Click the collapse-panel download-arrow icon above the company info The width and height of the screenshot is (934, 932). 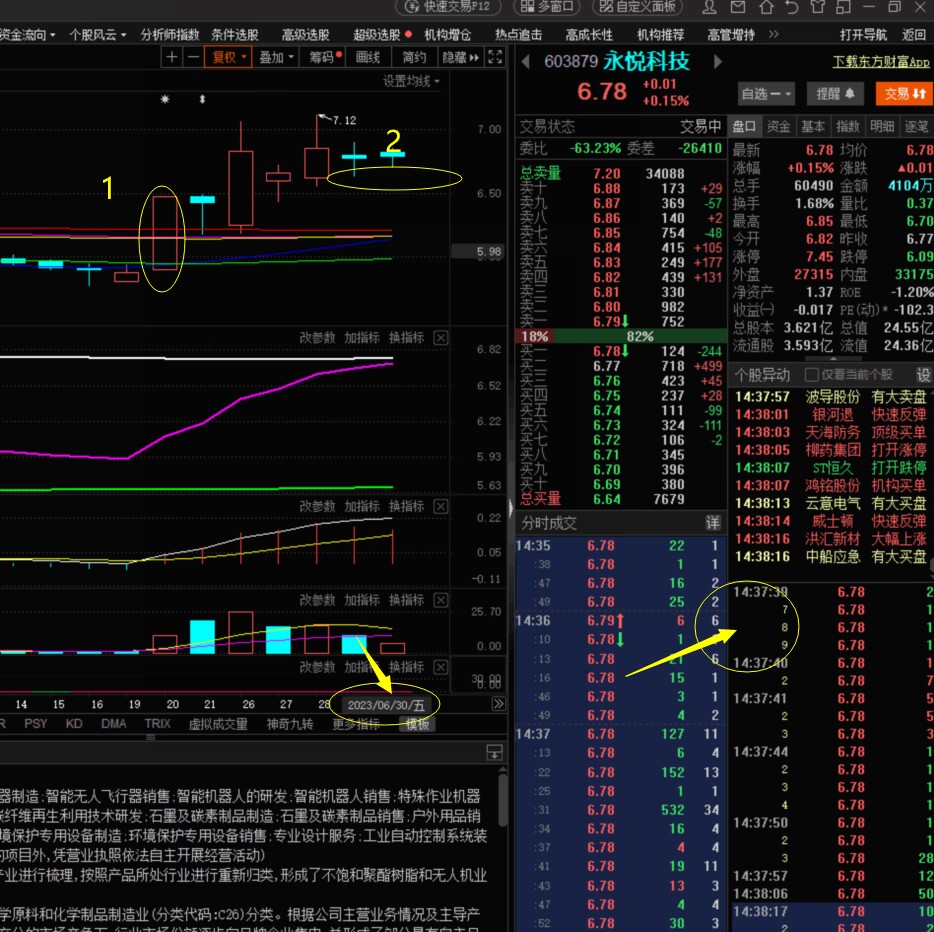(494, 752)
